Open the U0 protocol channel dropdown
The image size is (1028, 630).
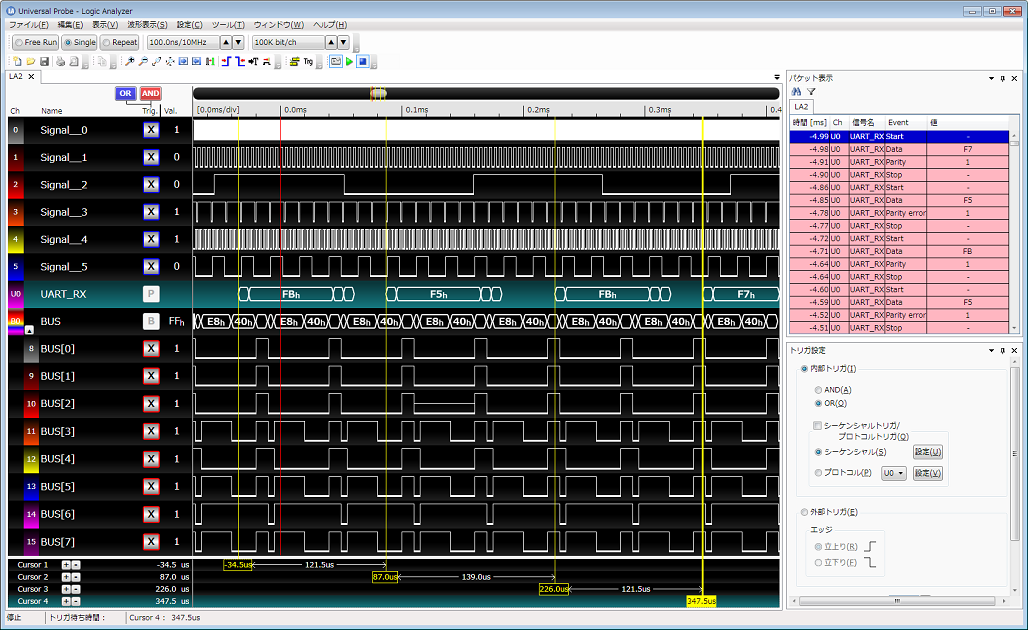(893, 473)
